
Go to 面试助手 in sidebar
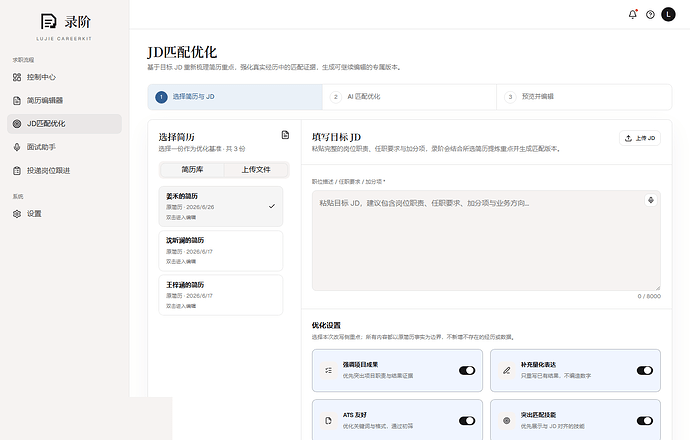64,147
